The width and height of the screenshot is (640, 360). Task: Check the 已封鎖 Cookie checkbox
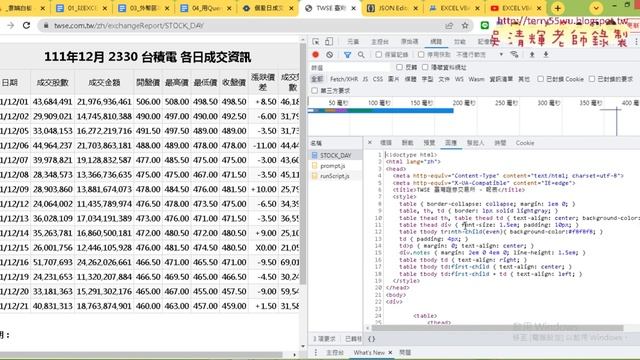click(540, 79)
